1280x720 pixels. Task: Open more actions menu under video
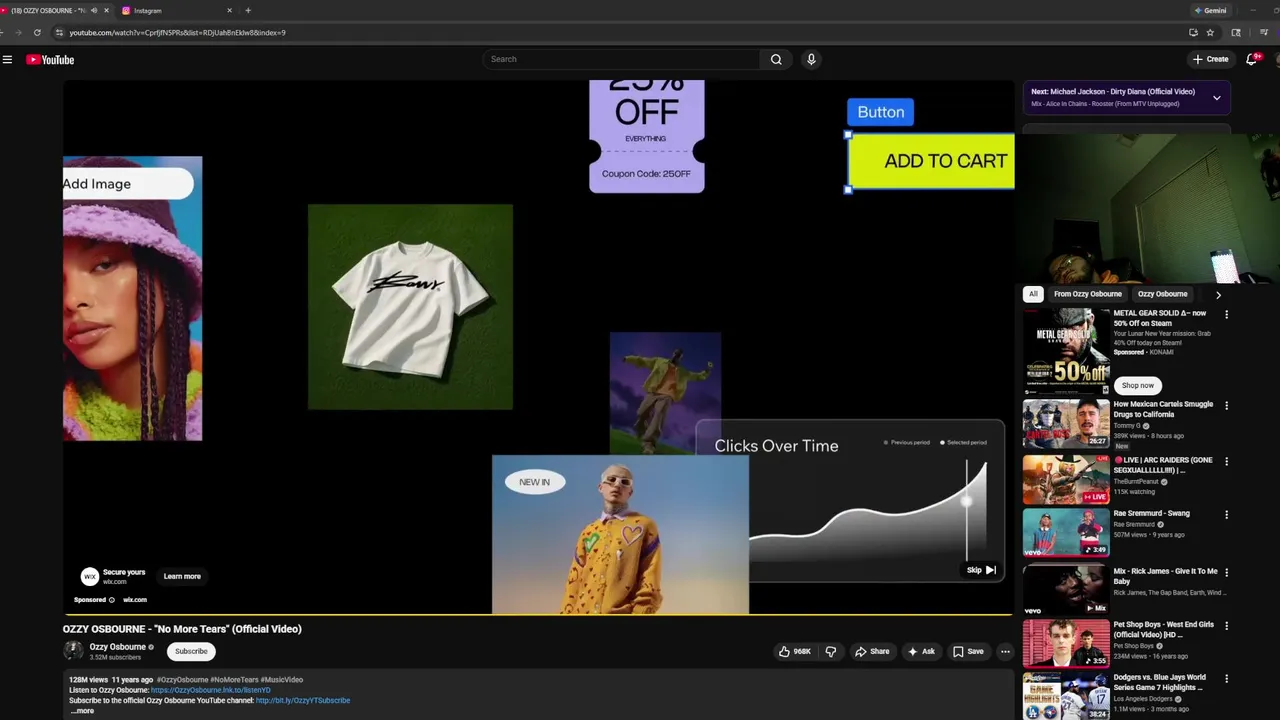[x=1005, y=651]
